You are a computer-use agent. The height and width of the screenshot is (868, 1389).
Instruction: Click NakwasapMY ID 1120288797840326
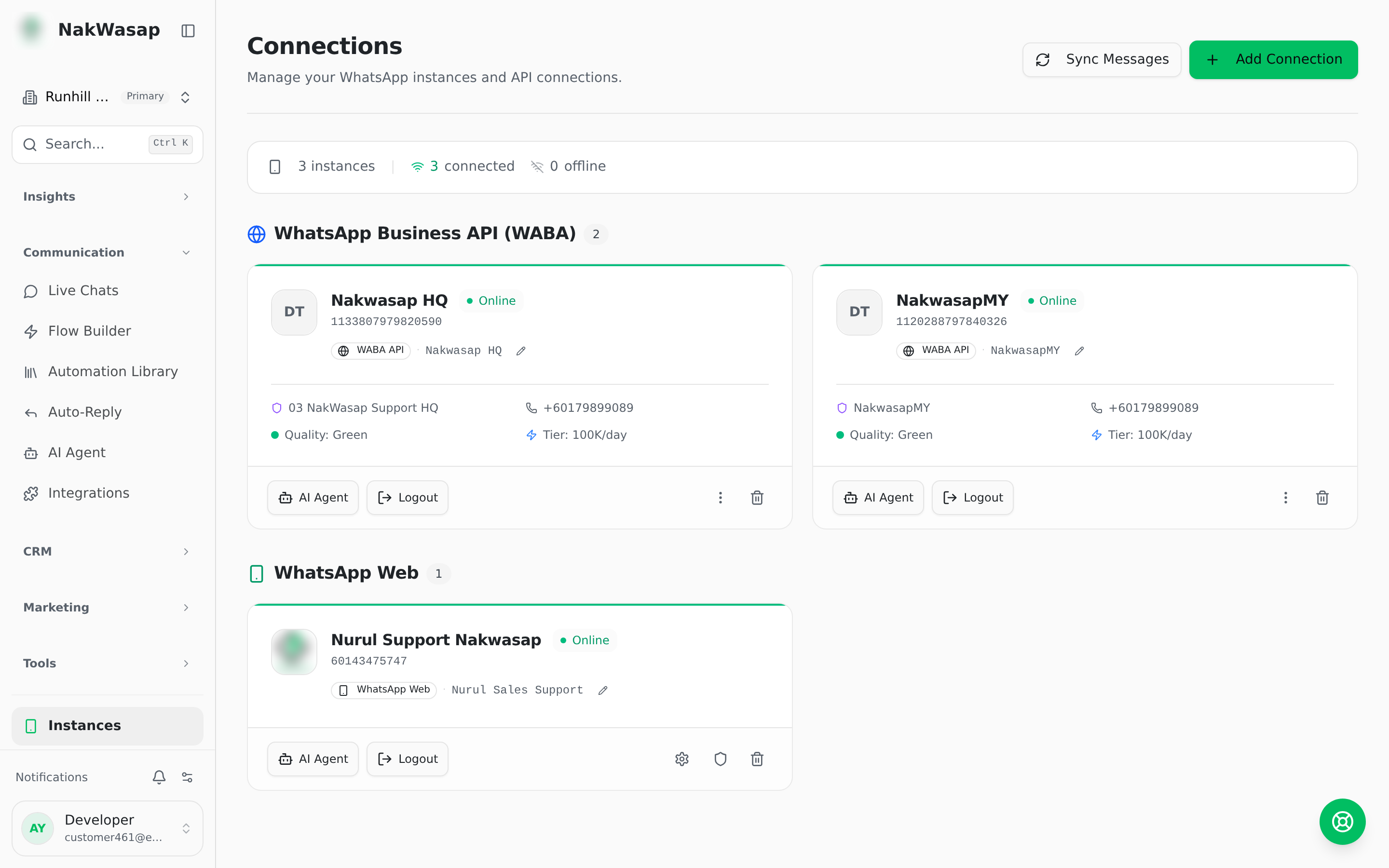pyautogui.click(x=952, y=322)
